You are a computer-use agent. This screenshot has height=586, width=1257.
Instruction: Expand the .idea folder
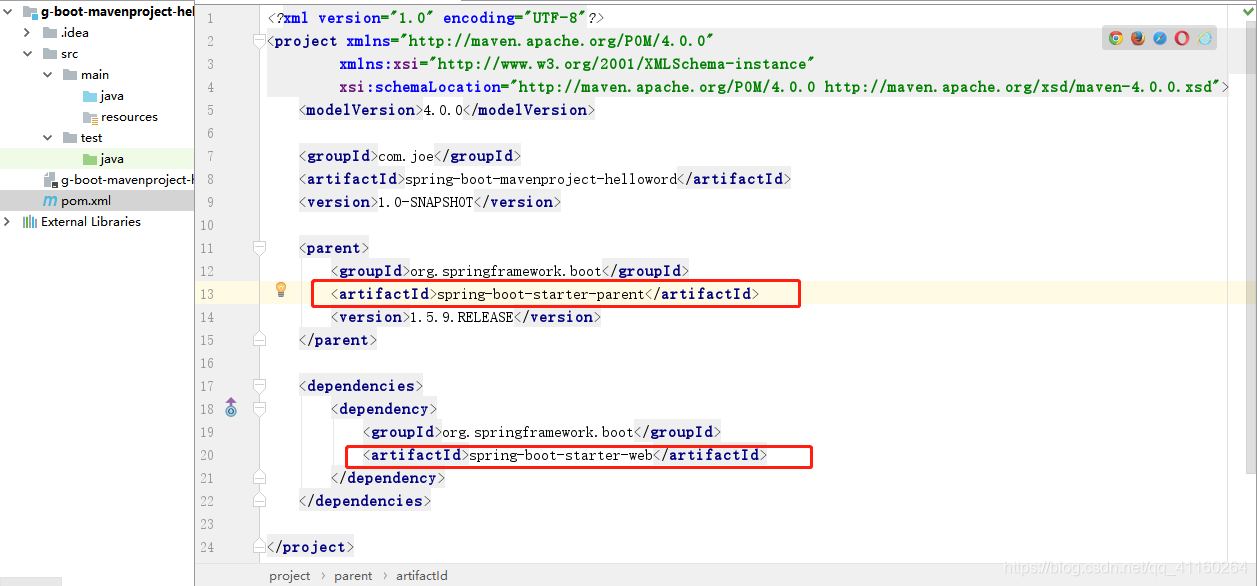[x=28, y=33]
